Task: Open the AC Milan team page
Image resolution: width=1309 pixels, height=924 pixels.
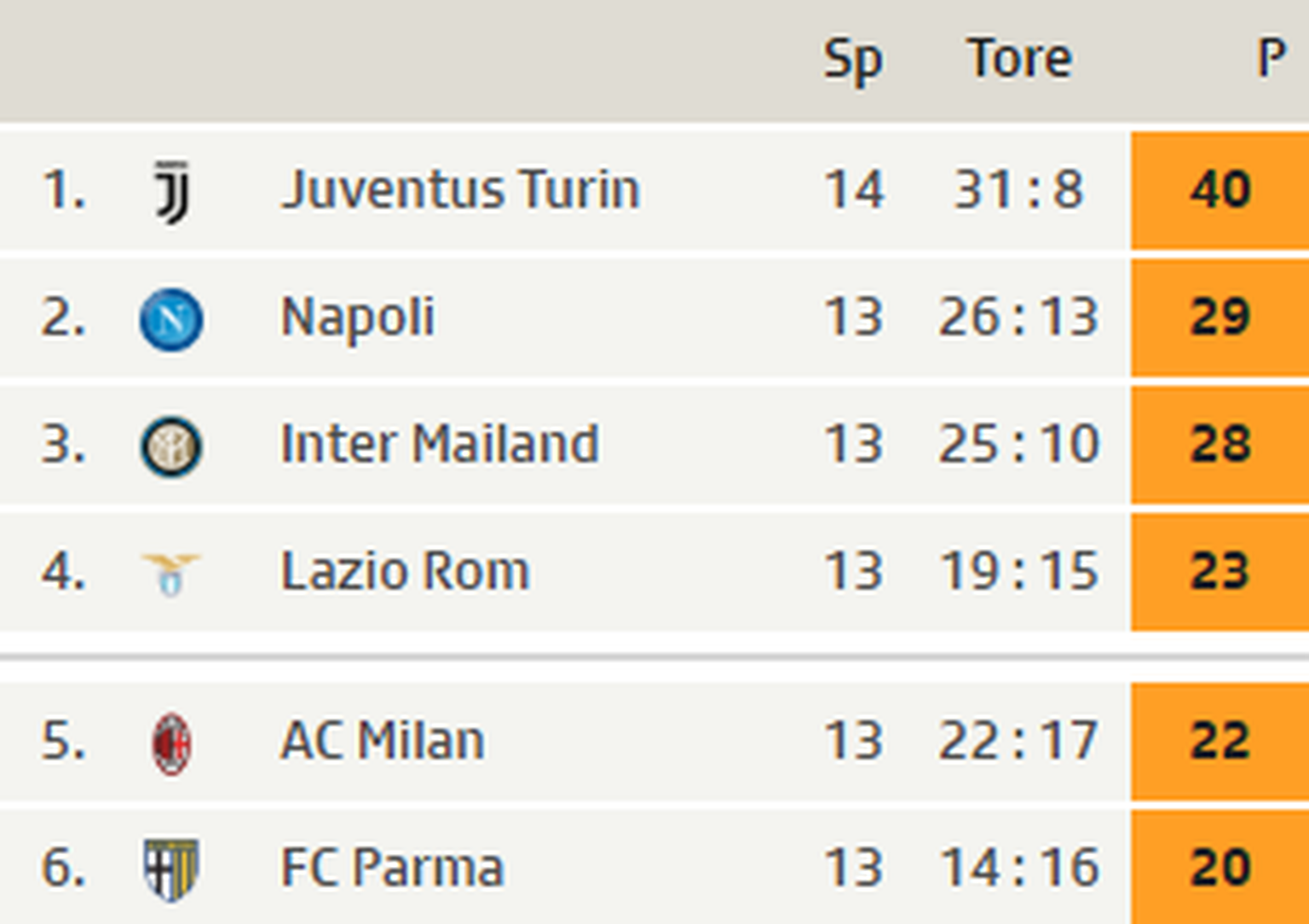Action: pyautogui.click(x=383, y=741)
